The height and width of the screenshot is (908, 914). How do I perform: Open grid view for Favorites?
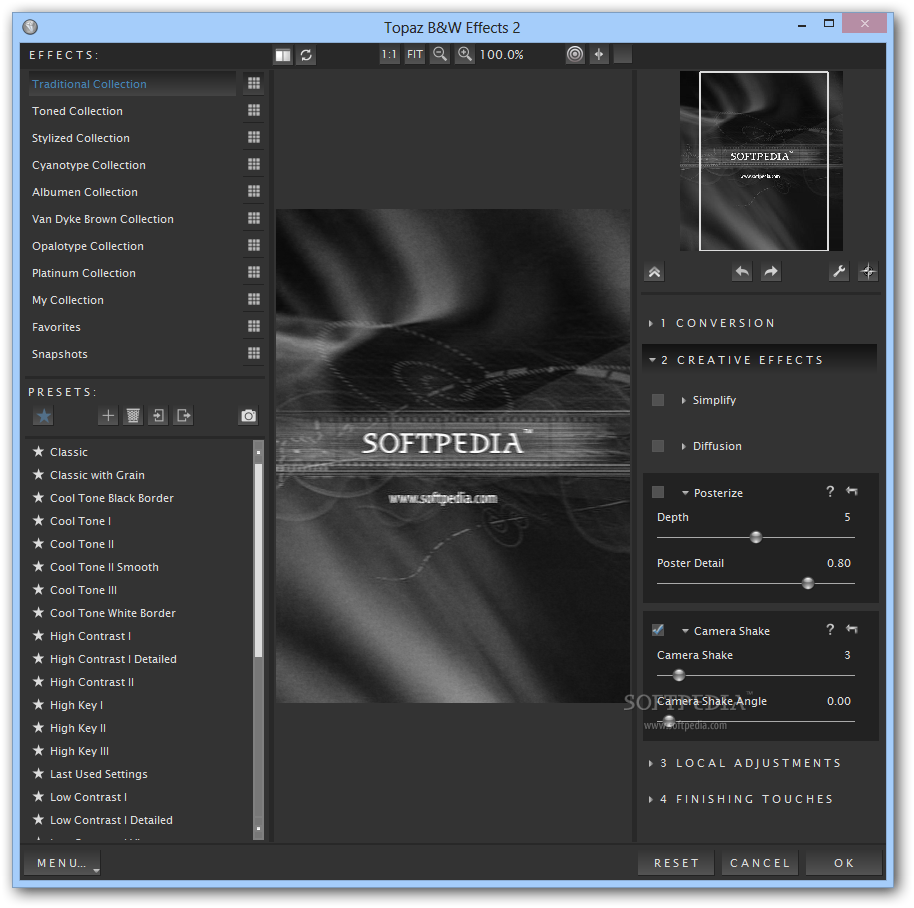click(254, 326)
